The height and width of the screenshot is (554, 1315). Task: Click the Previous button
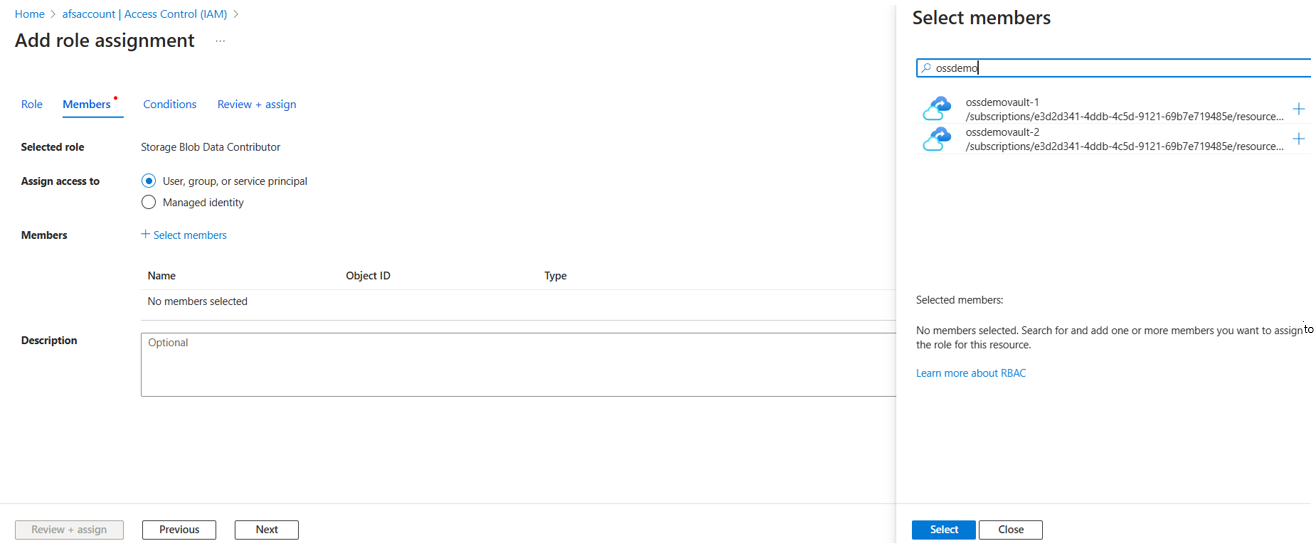[x=179, y=530]
